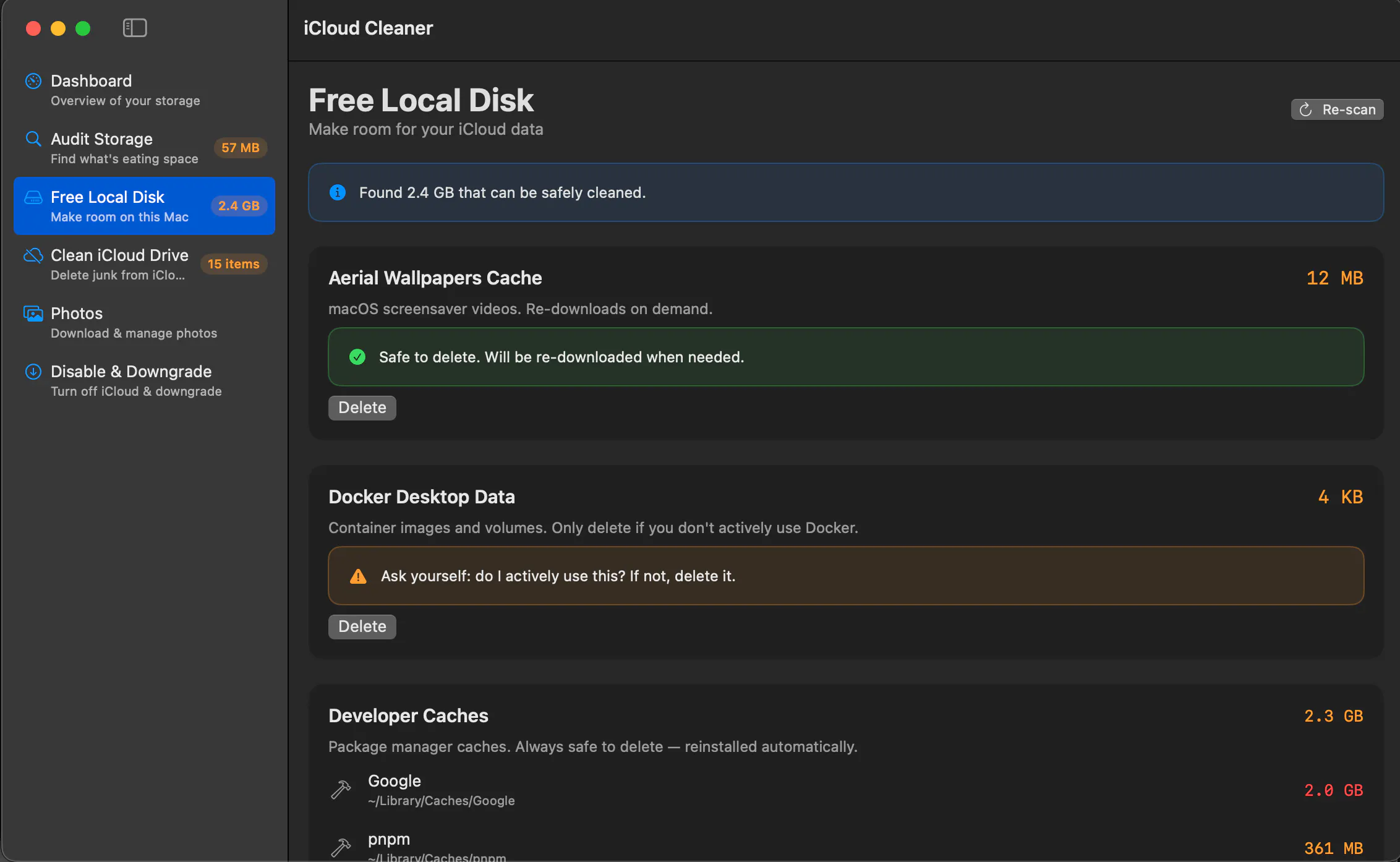Click 'Make room for your iCloud data' subtitle
This screenshot has height=862, width=1400.
tap(426, 129)
